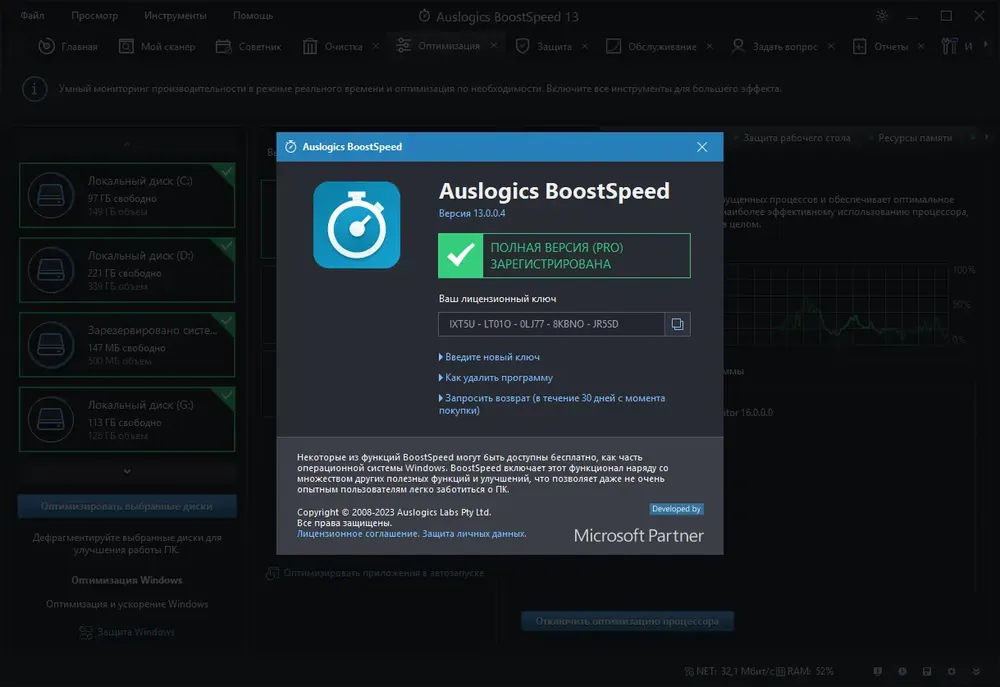Open the Мой сканер tab
The width and height of the screenshot is (1000, 687).
pyautogui.click(x=156, y=46)
